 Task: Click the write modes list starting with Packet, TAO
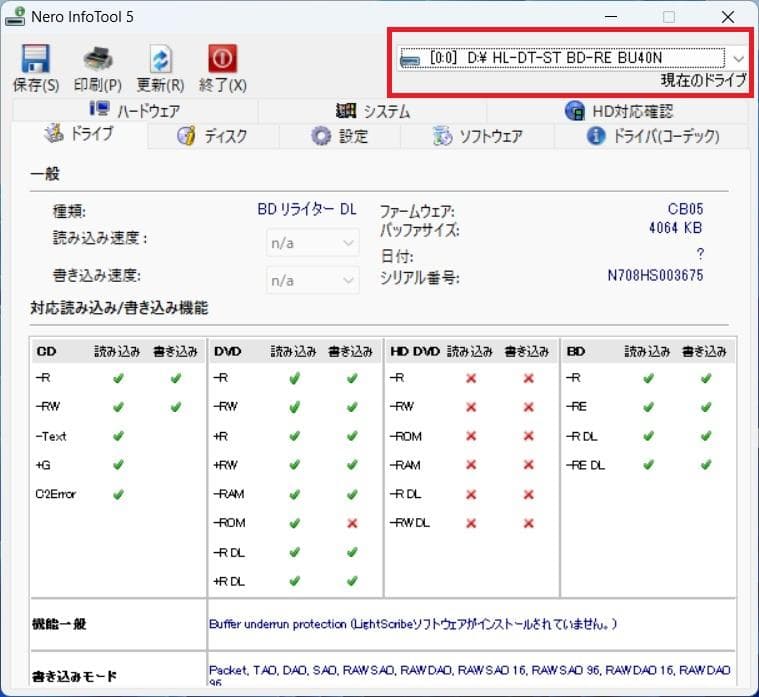[470, 674]
